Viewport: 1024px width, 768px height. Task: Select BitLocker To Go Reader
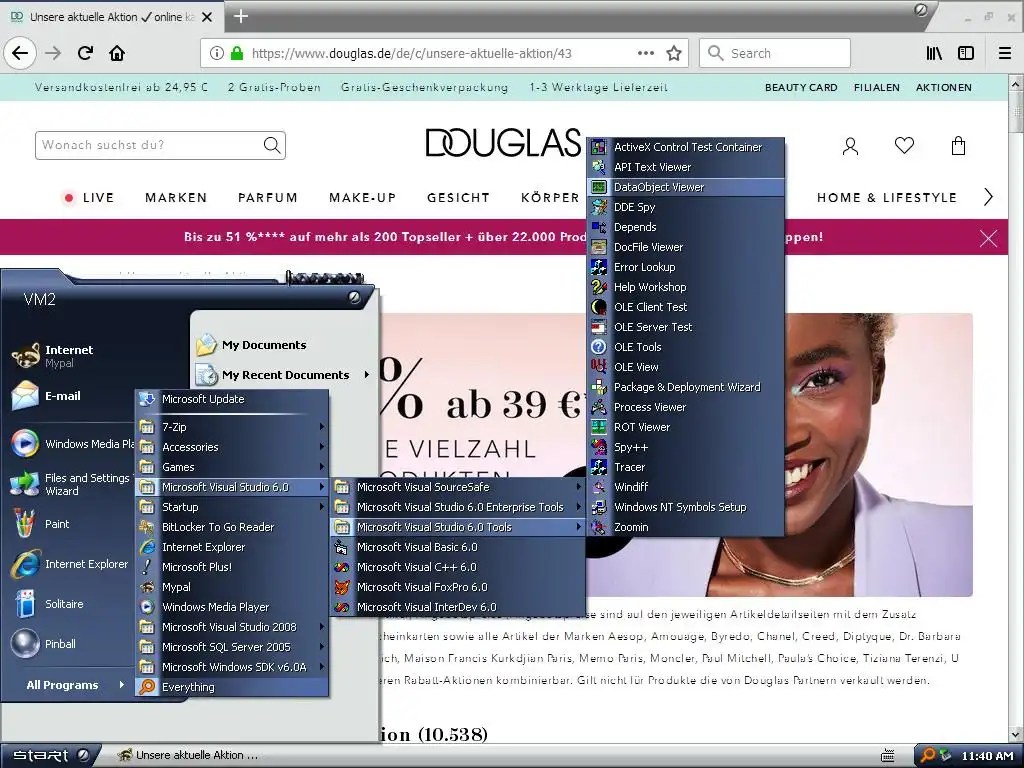[232, 527]
